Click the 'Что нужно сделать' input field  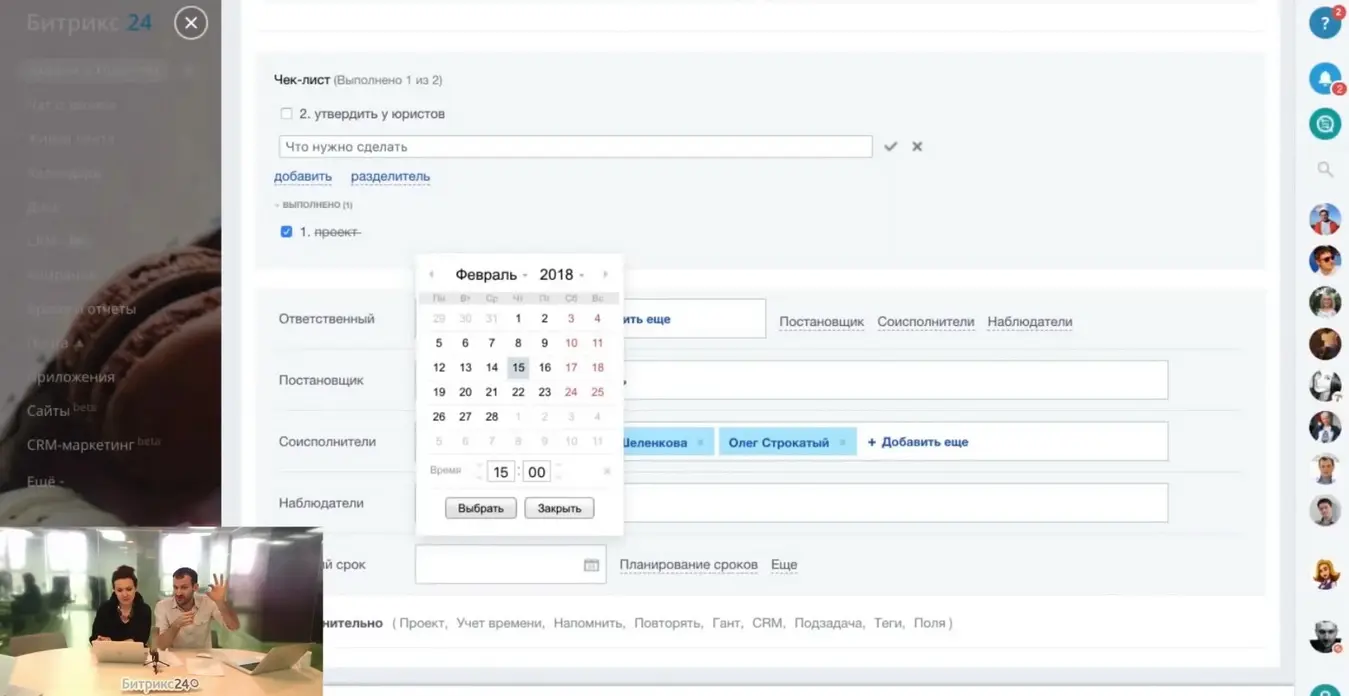click(x=575, y=147)
